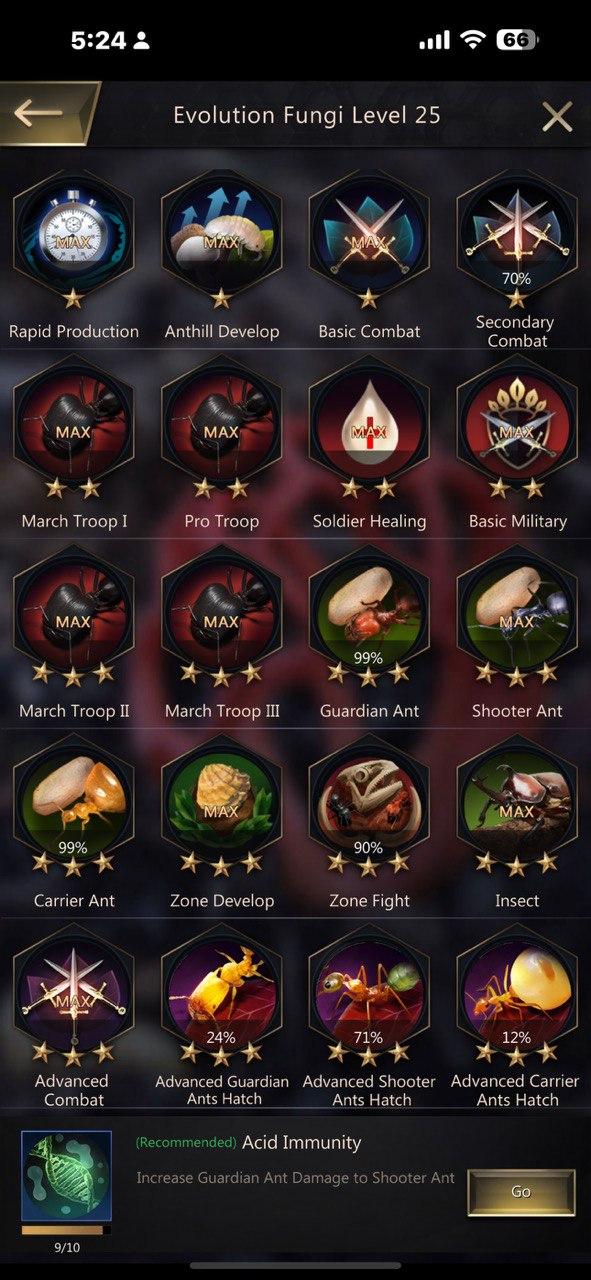Tap the Acid Immunity DNA thumbnail
The width and height of the screenshot is (591, 1280).
[x=66, y=1176]
